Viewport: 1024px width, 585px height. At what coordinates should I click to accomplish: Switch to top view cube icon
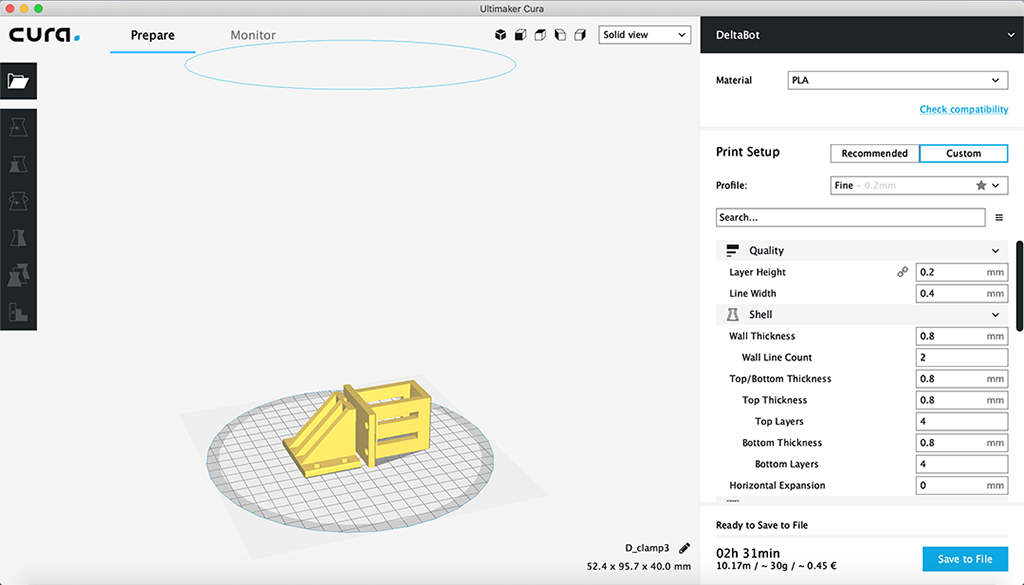[x=540, y=35]
